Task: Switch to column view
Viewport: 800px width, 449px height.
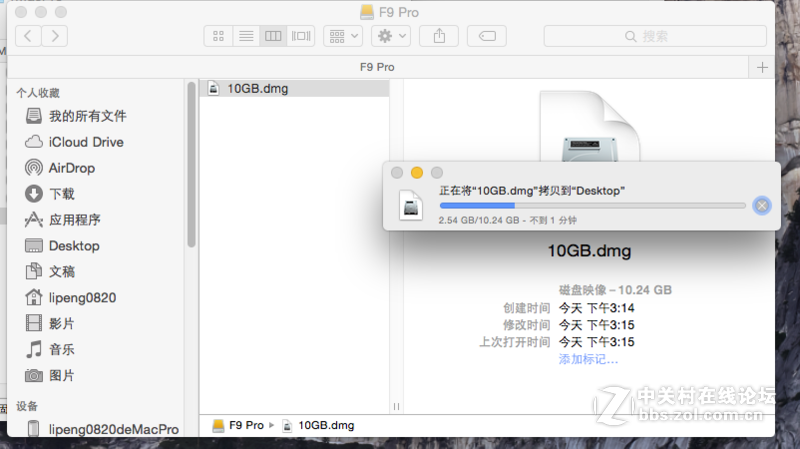Action: [273, 36]
